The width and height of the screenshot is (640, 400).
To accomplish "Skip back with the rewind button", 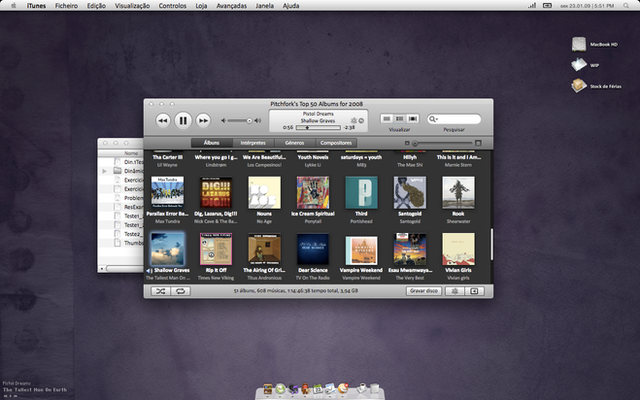I will (x=163, y=120).
